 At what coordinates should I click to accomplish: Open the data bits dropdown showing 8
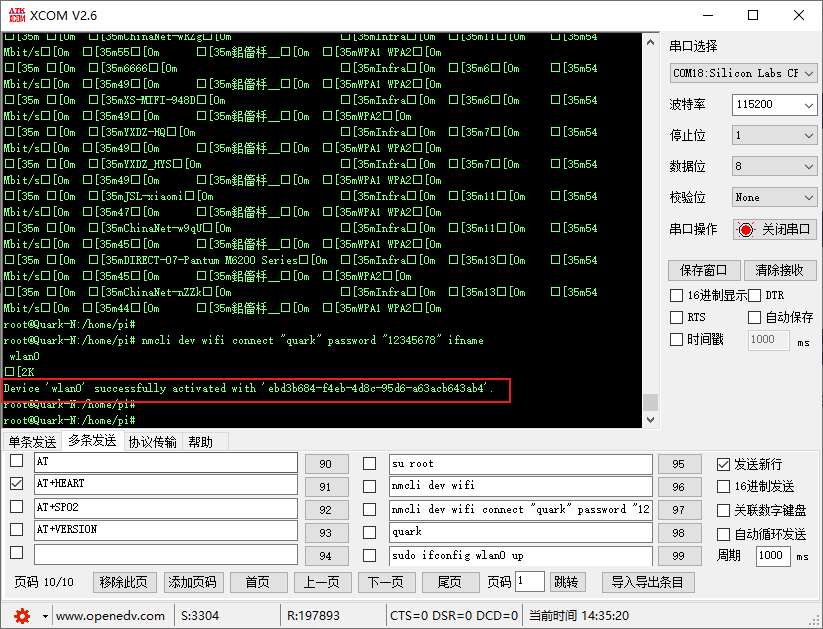tap(774, 166)
